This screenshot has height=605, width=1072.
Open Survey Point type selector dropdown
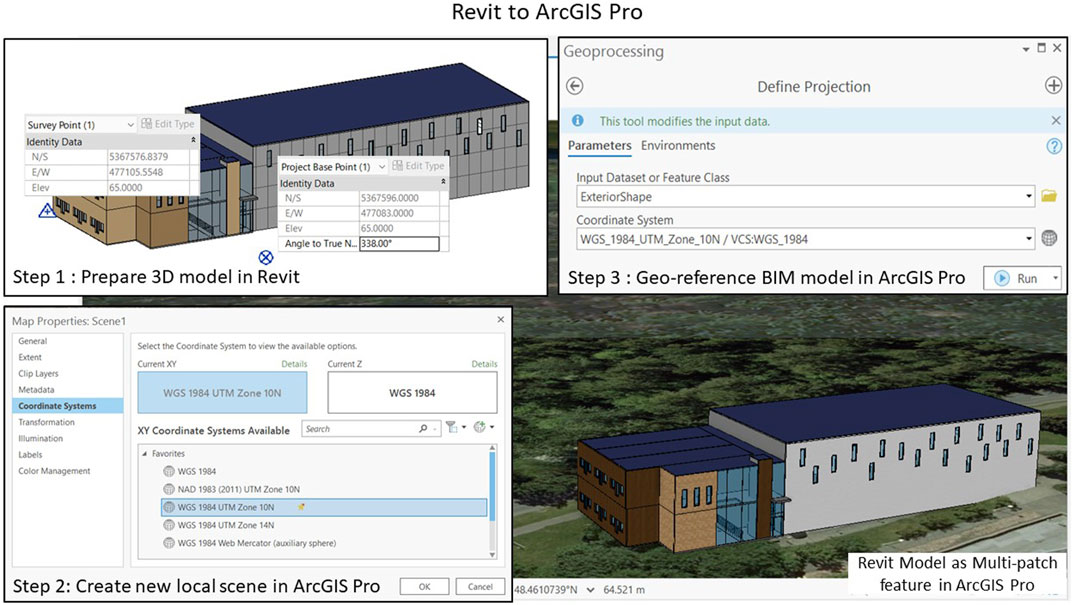(131, 124)
